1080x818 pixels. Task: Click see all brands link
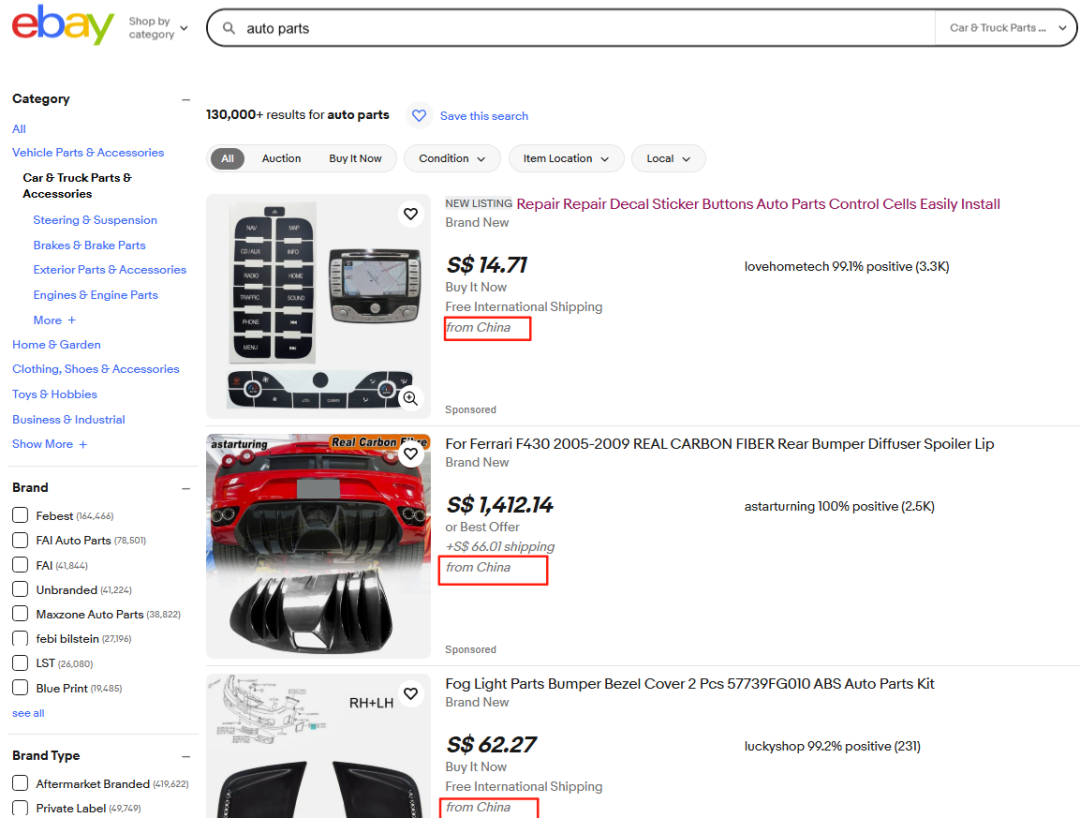28,713
